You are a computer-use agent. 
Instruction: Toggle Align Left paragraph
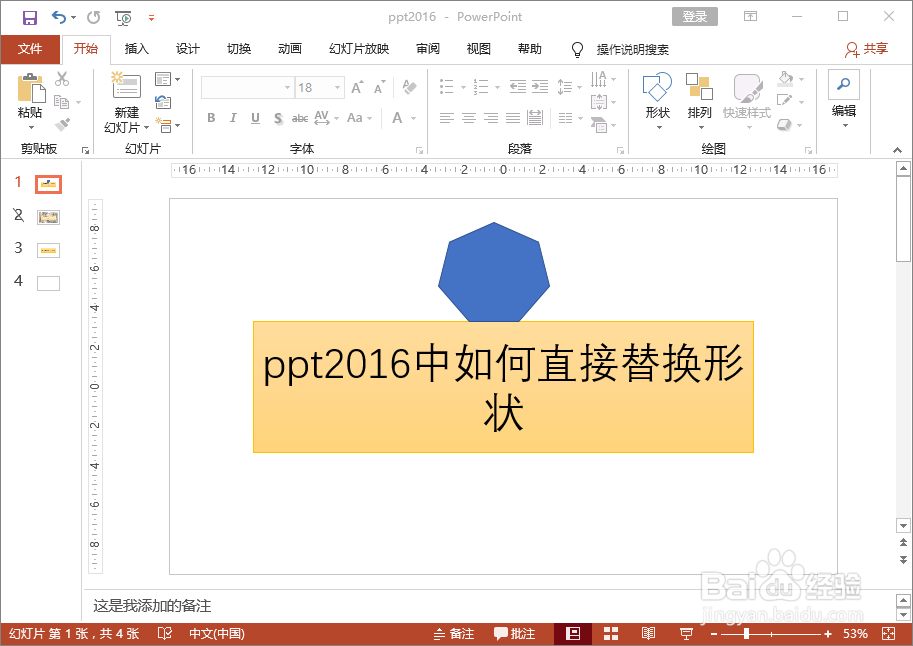click(x=447, y=118)
